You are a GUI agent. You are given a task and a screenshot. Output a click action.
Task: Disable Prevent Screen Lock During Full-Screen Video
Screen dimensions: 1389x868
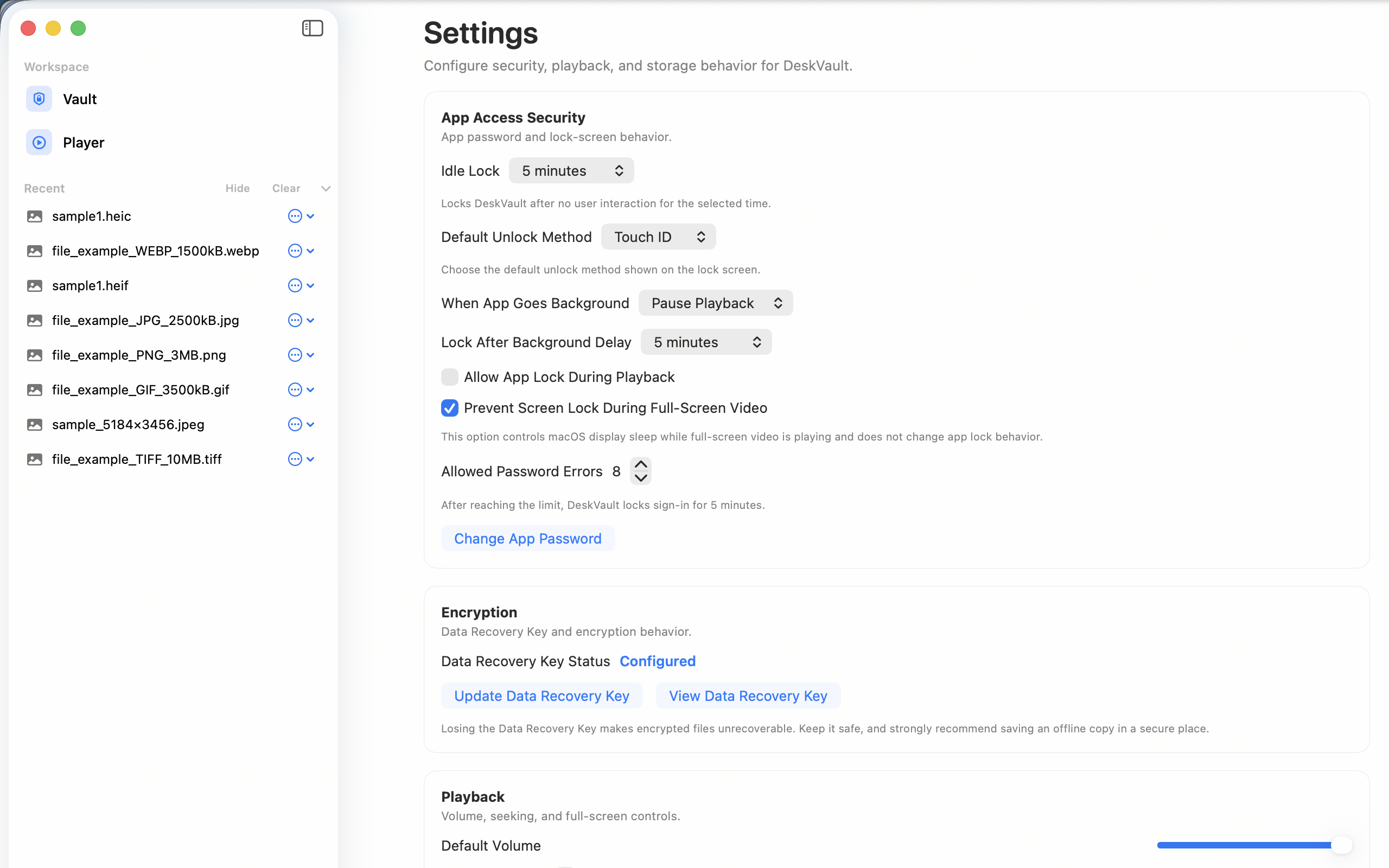click(x=449, y=407)
